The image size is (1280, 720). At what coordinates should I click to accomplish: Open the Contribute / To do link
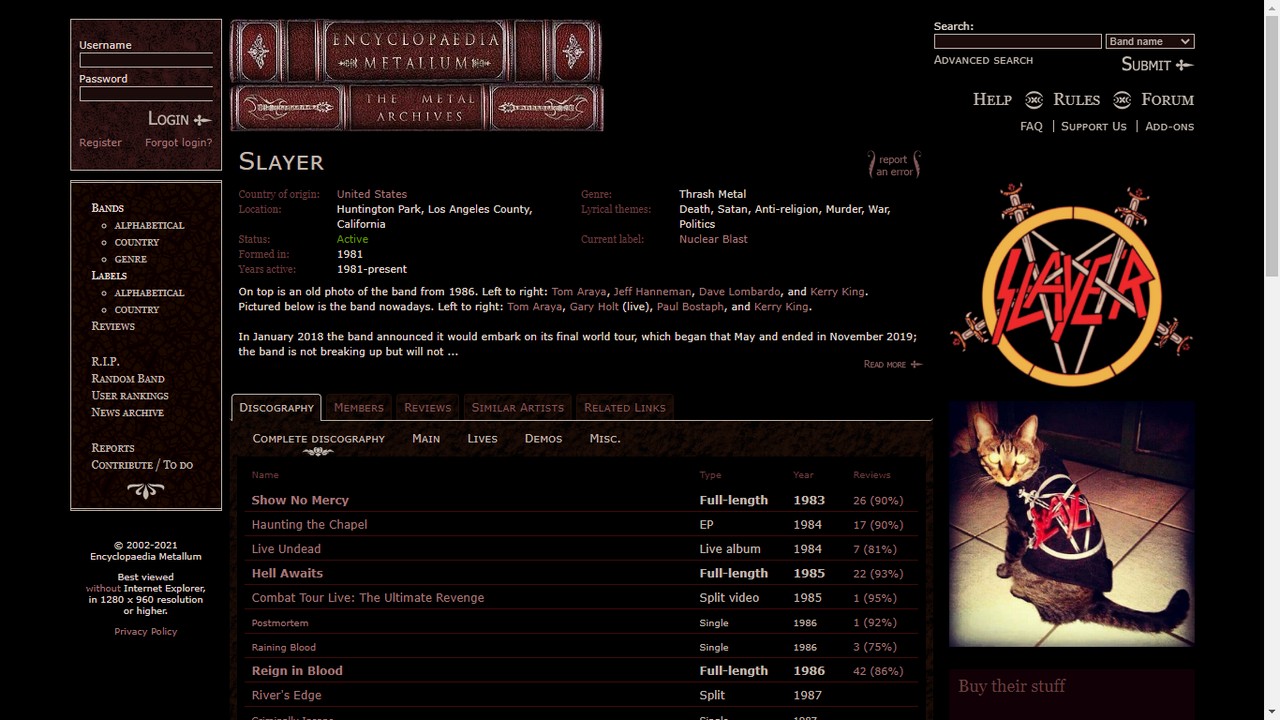click(142, 465)
